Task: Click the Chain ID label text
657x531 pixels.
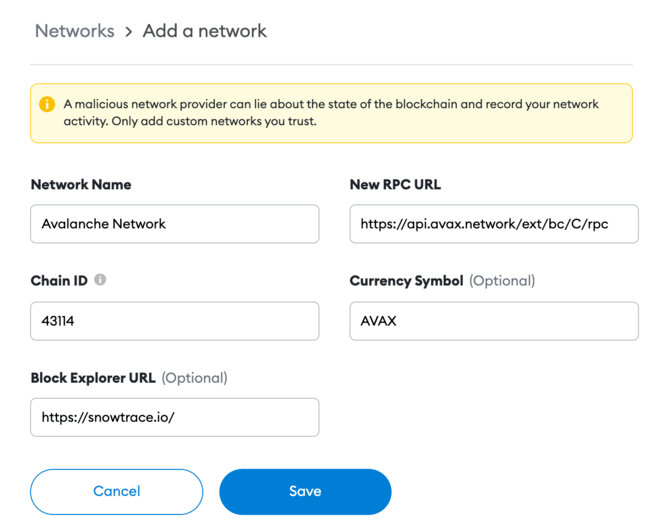Action: (60, 281)
